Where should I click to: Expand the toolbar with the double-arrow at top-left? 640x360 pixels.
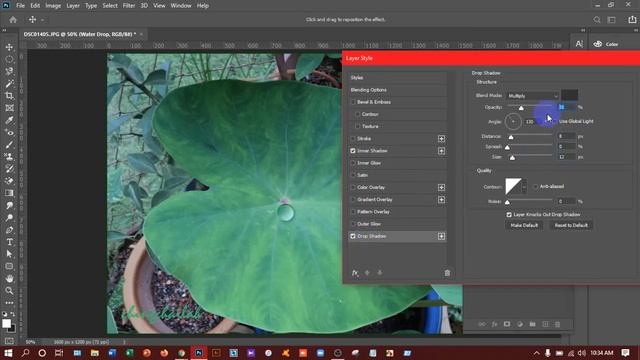click(4, 30)
